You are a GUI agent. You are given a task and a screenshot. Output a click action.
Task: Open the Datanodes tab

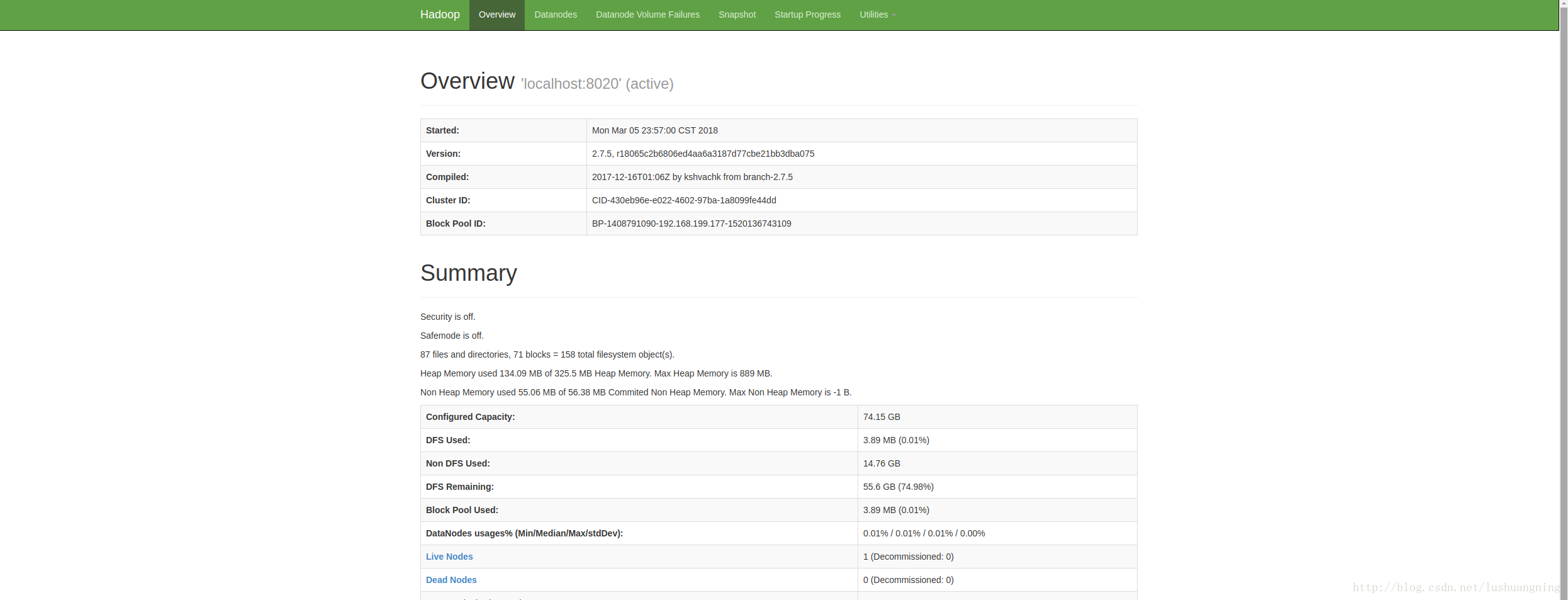[x=556, y=14]
